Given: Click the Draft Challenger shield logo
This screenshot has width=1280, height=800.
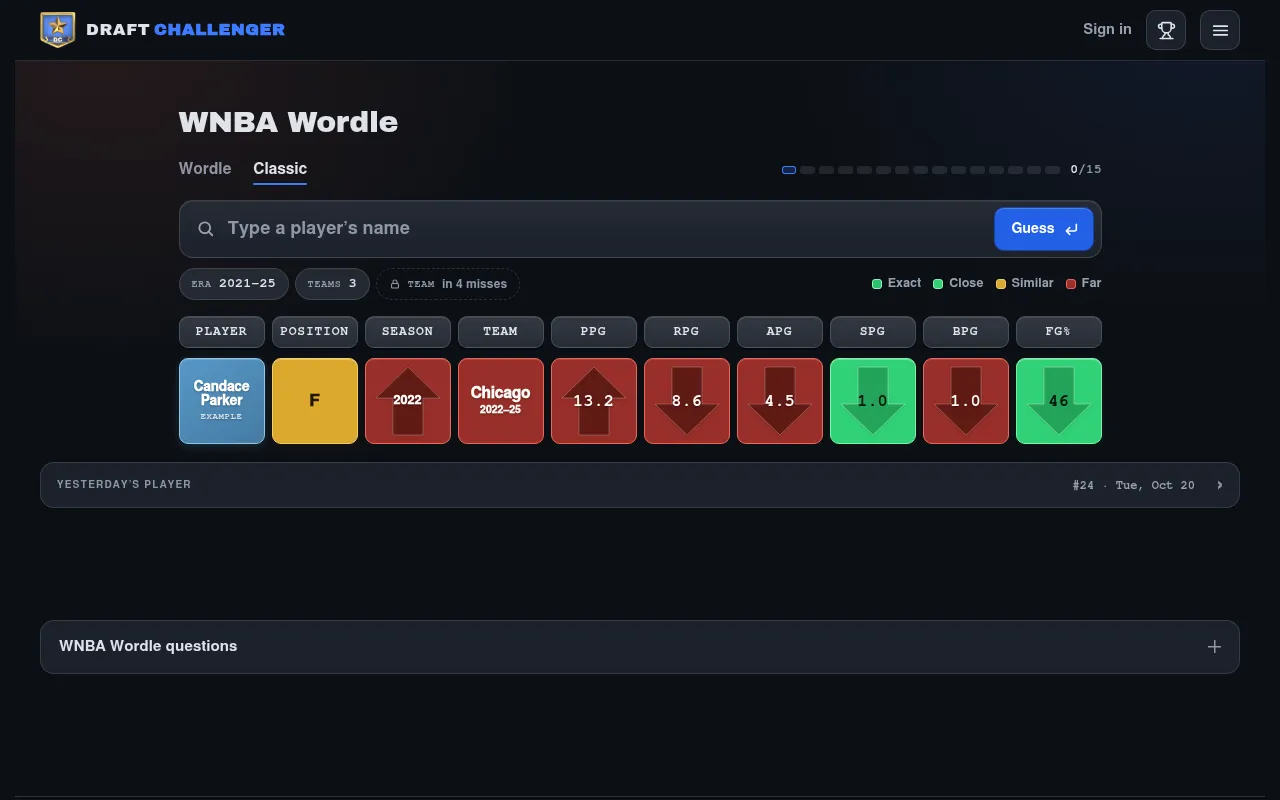Looking at the screenshot, I should tap(57, 30).
